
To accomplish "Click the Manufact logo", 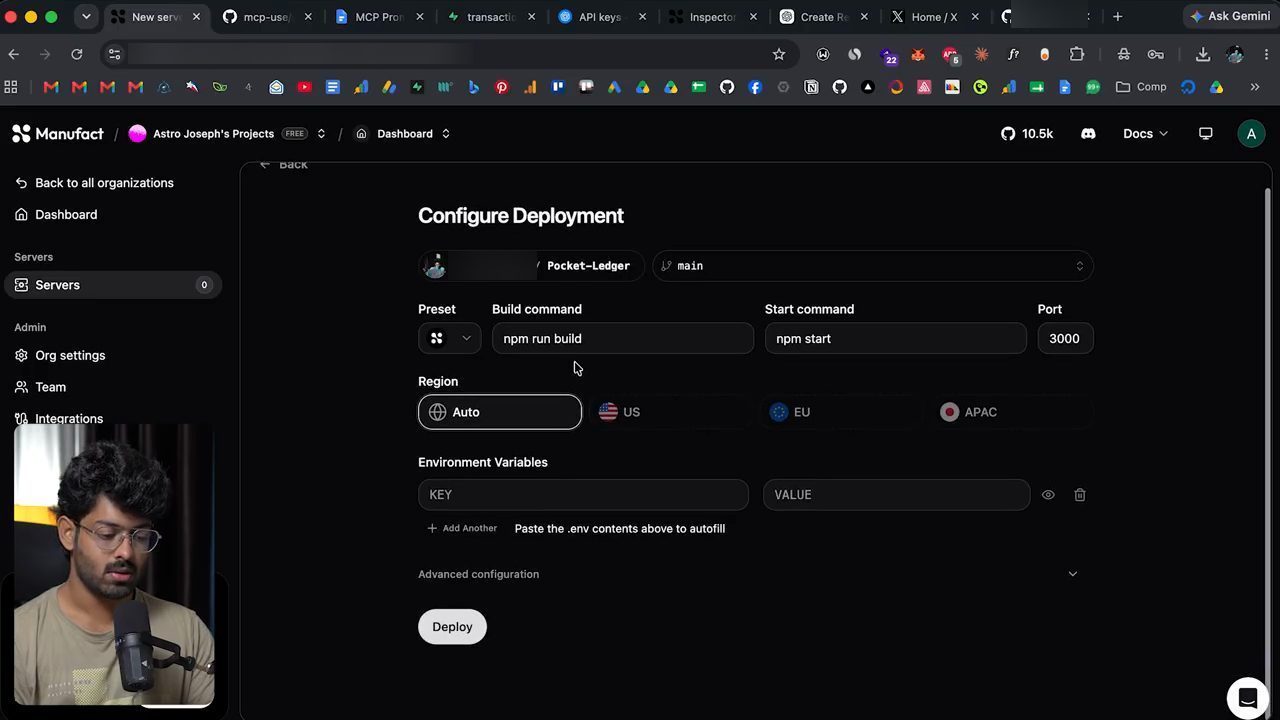I will tap(58, 134).
